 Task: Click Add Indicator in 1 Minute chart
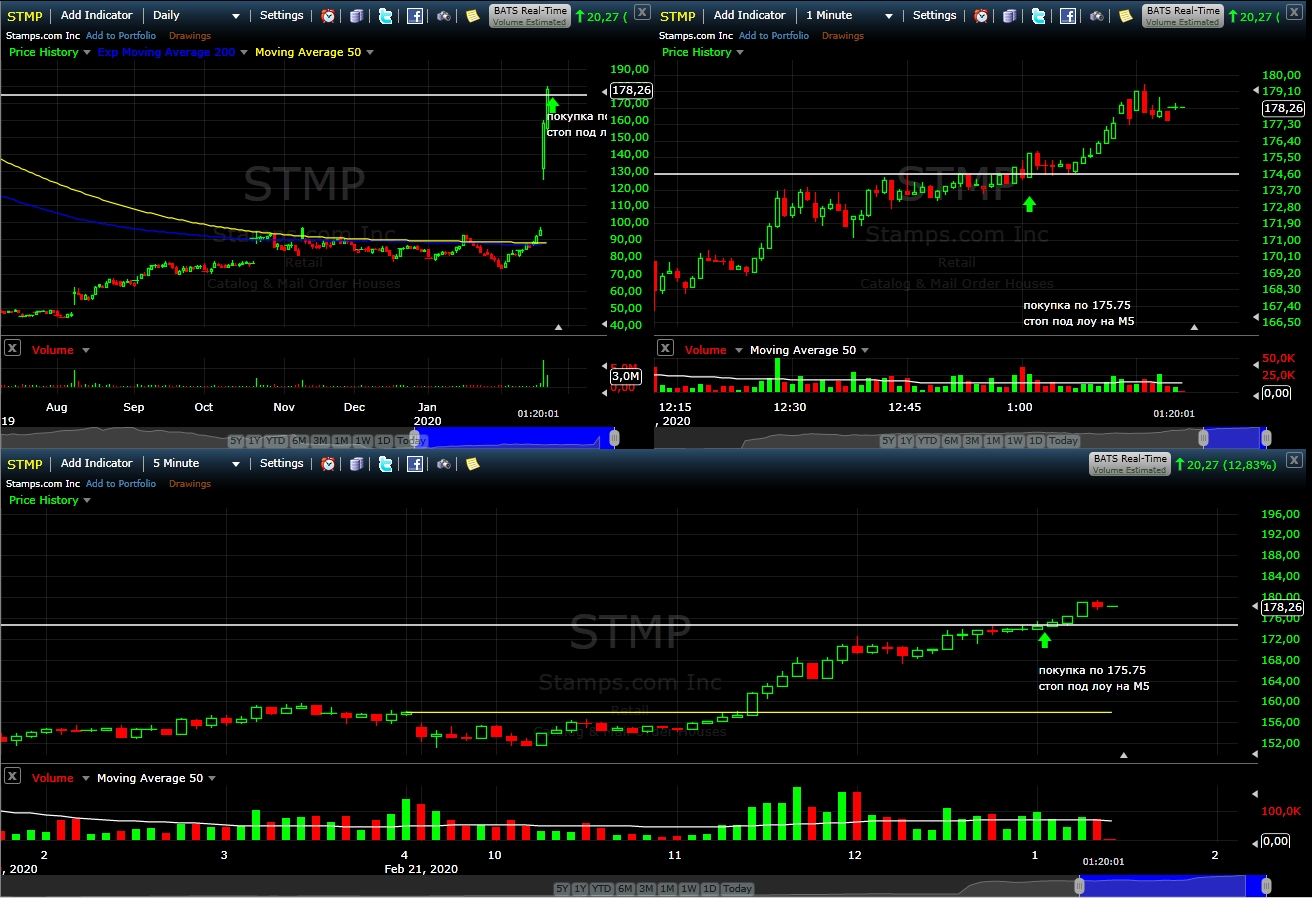click(x=749, y=16)
